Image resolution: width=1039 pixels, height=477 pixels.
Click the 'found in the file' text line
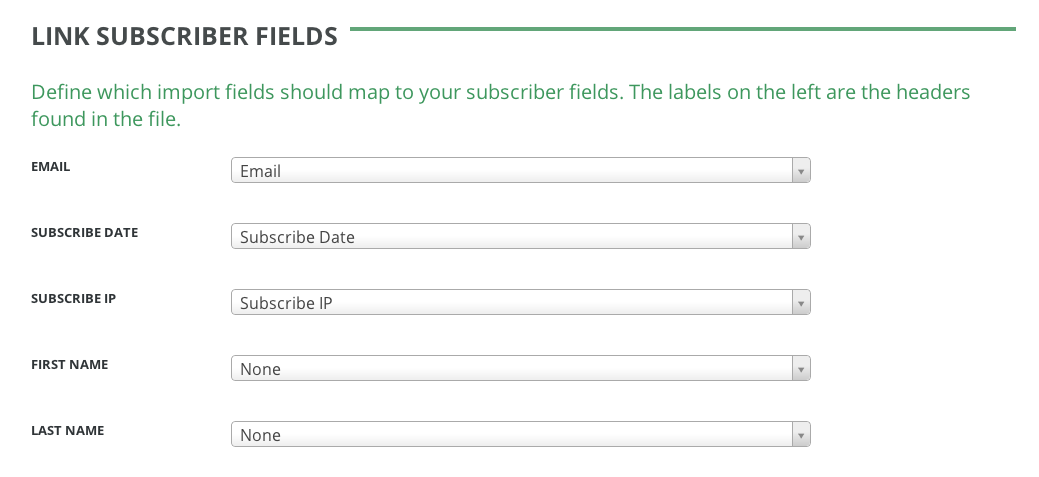point(105,119)
